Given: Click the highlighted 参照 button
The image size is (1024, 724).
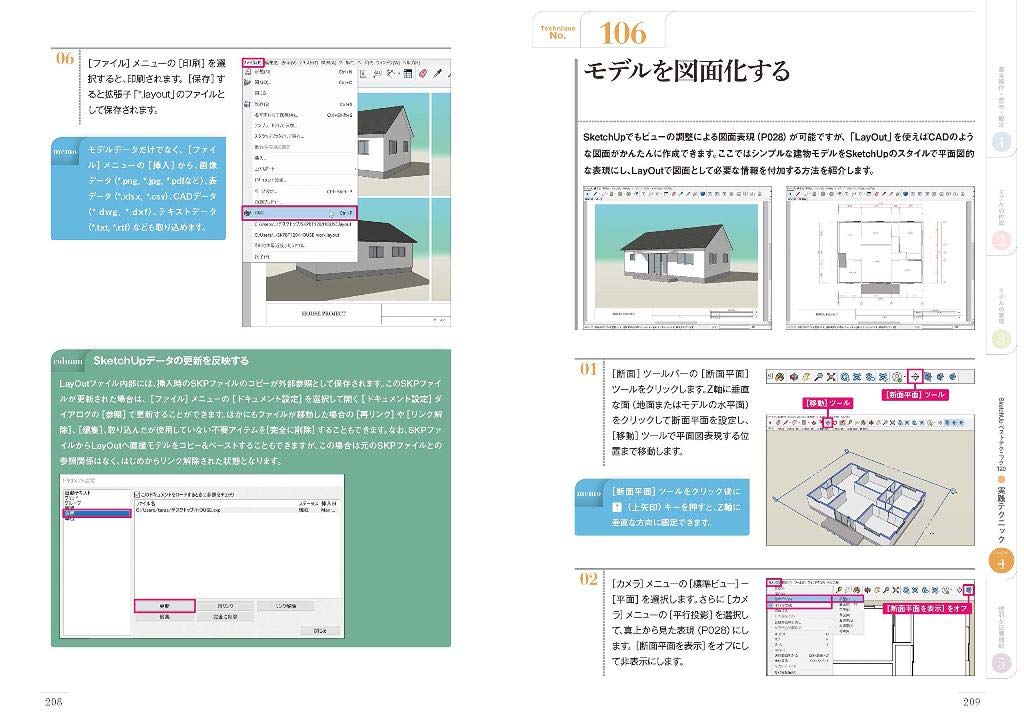Looking at the screenshot, I should click(x=166, y=605).
